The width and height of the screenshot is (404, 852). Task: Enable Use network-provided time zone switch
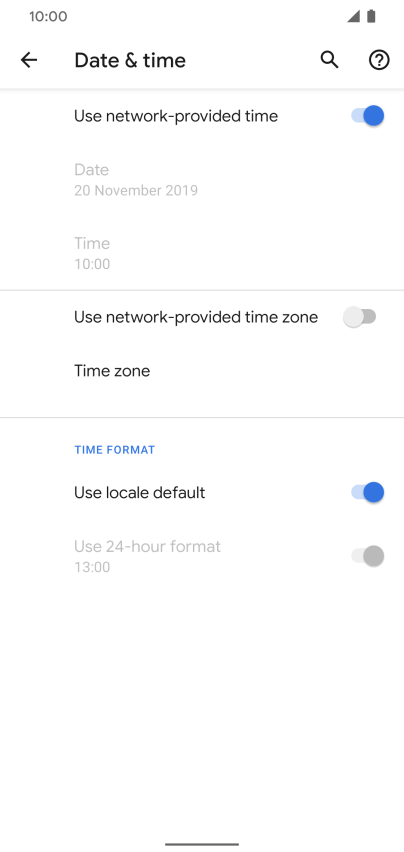(360, 317)
